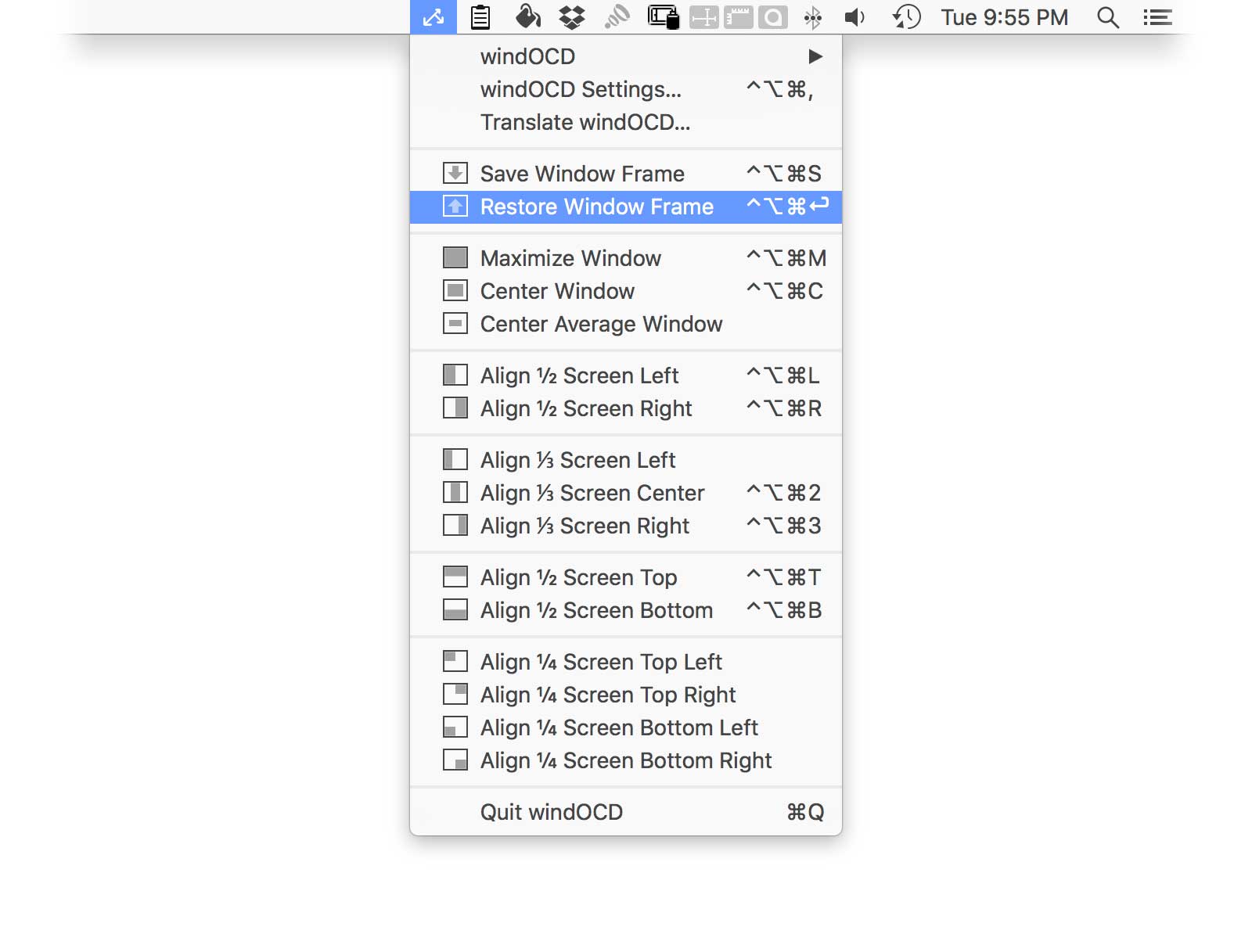Open Notification Center list icon
Screen dimensions: 1252x952
pos(1157,17)
